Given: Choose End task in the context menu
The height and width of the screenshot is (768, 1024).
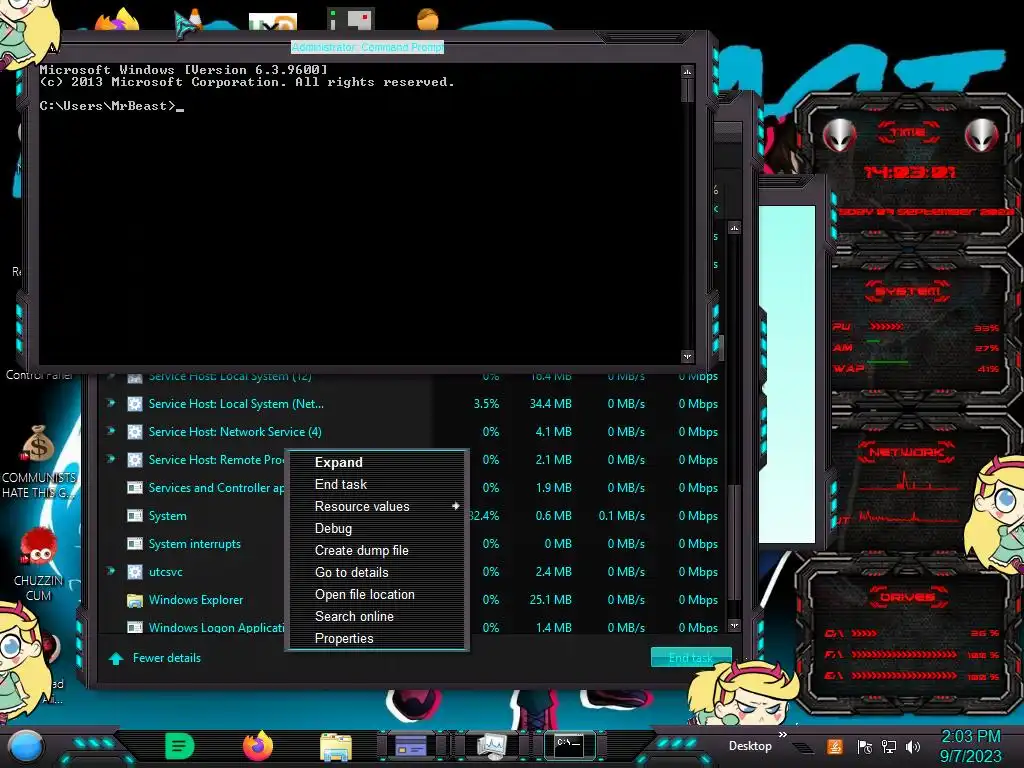Looking at the screenshot, I should [377, 485].
